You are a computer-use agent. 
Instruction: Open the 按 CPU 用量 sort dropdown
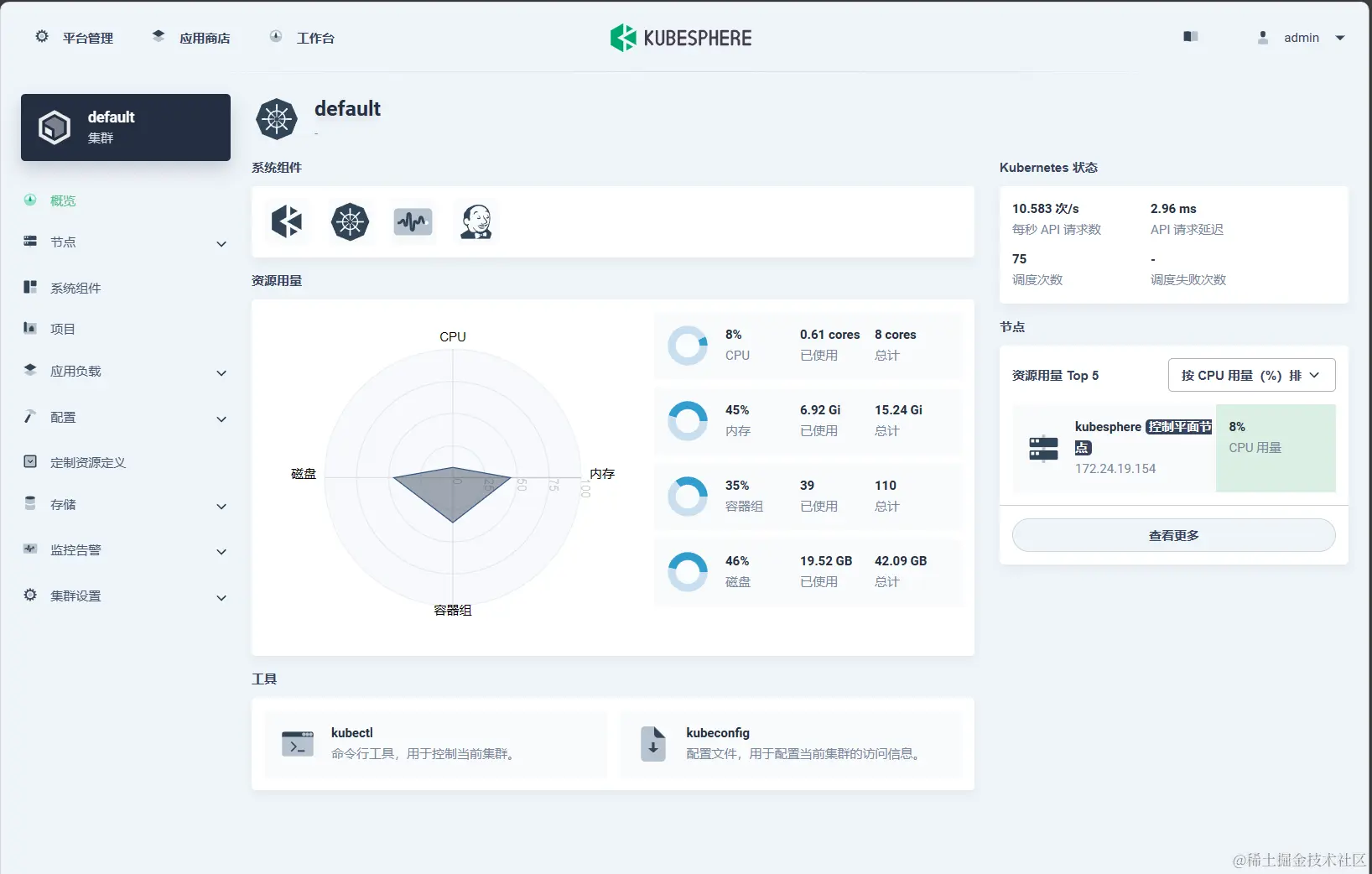click(x=1251, y=375)
